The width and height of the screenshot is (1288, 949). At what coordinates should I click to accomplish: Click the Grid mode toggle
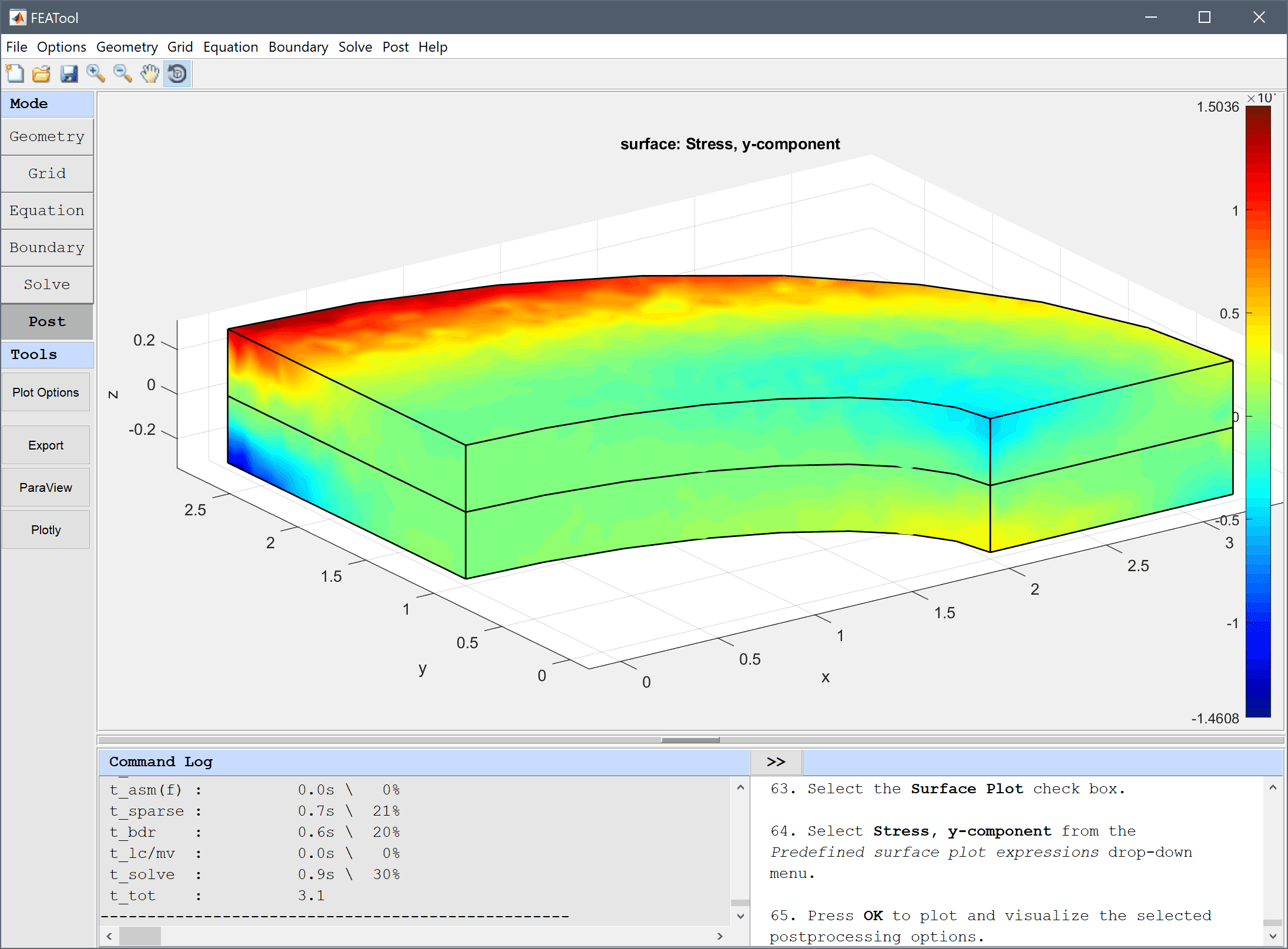tap(47, 173)
